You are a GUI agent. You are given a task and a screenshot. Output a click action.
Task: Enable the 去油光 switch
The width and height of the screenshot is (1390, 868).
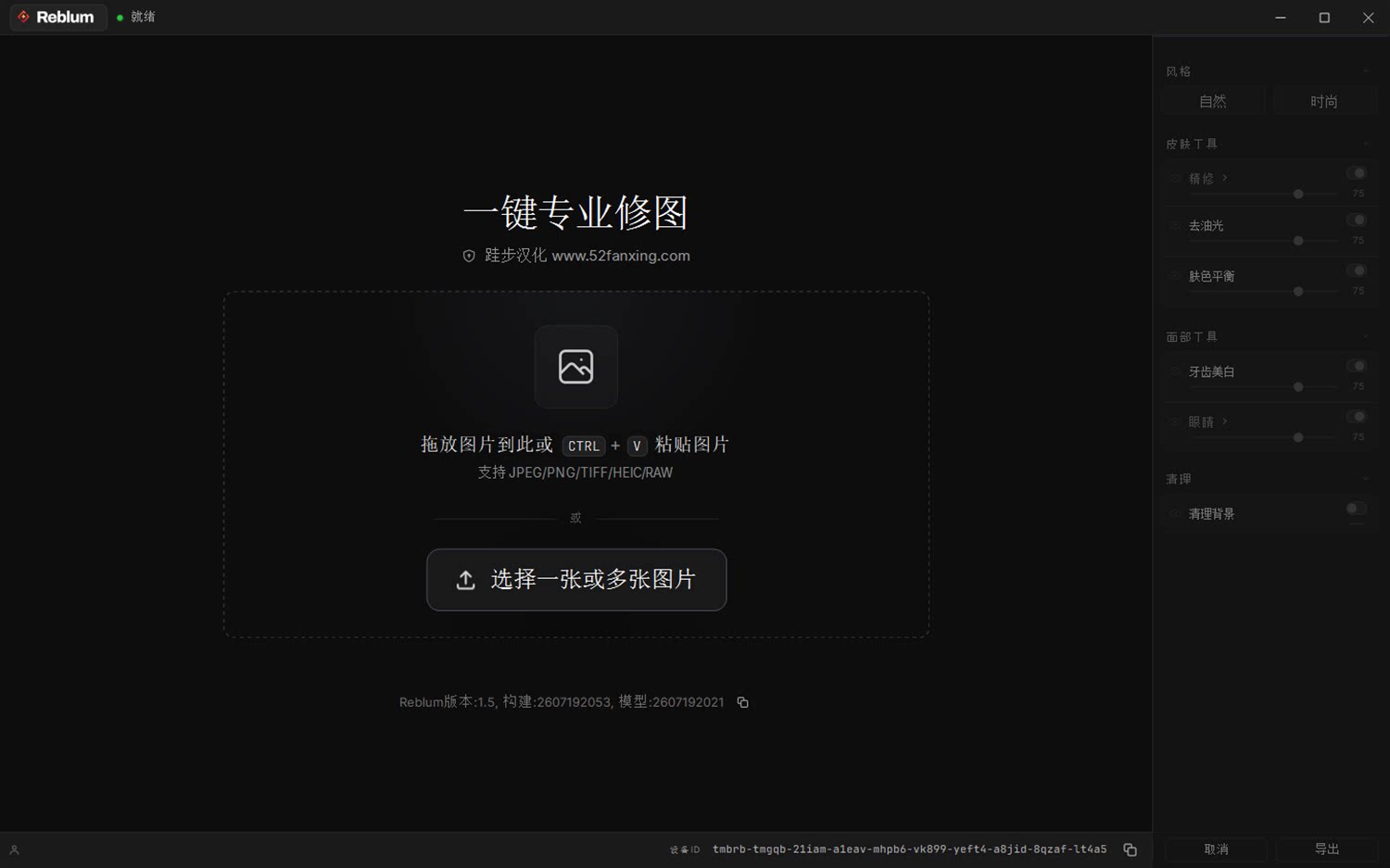pyautogui.click(x=1357, y=220)
